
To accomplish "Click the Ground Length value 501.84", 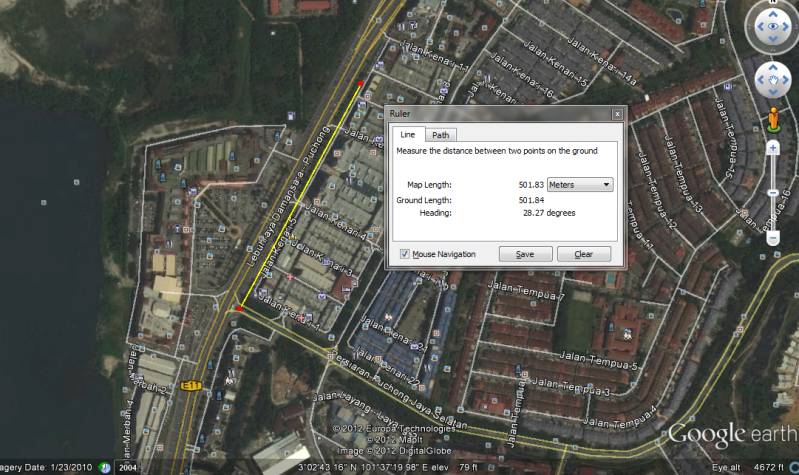I will [x=531, y=200].
